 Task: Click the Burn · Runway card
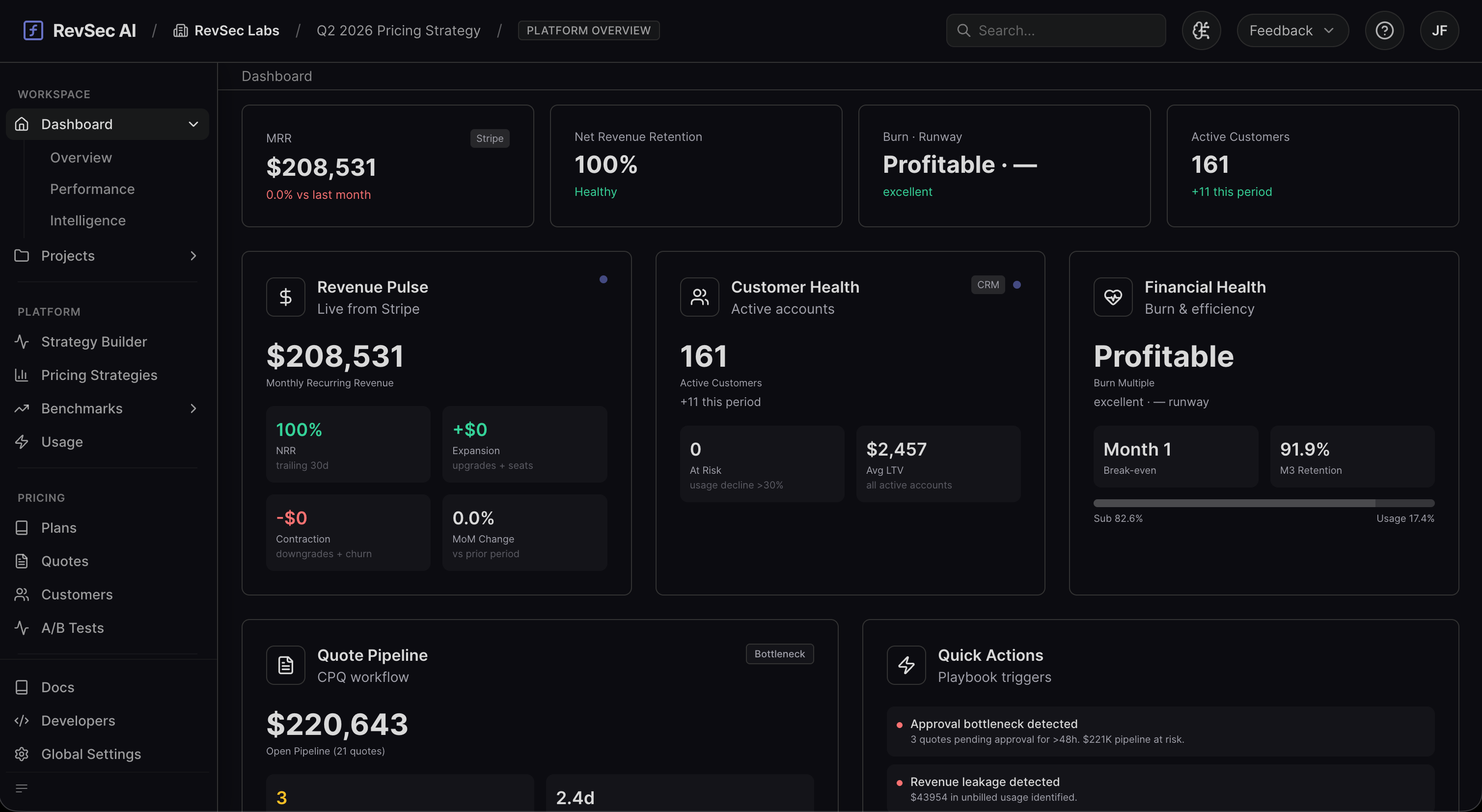point(1004,165)
